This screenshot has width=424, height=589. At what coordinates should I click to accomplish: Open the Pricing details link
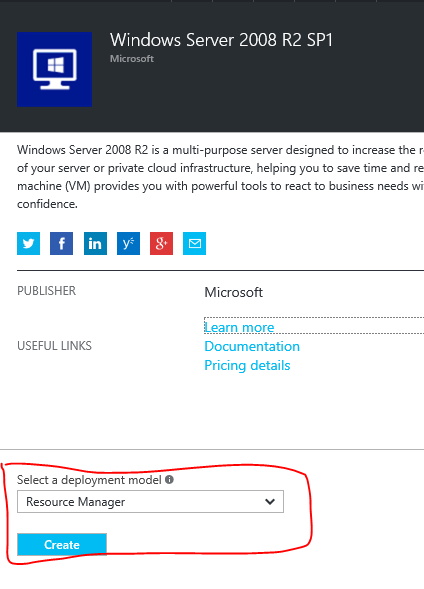coord(247,365)
